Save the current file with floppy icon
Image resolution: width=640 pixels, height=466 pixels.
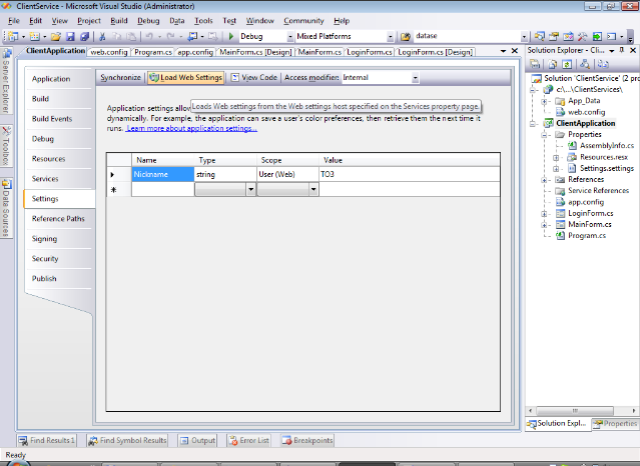70,37
